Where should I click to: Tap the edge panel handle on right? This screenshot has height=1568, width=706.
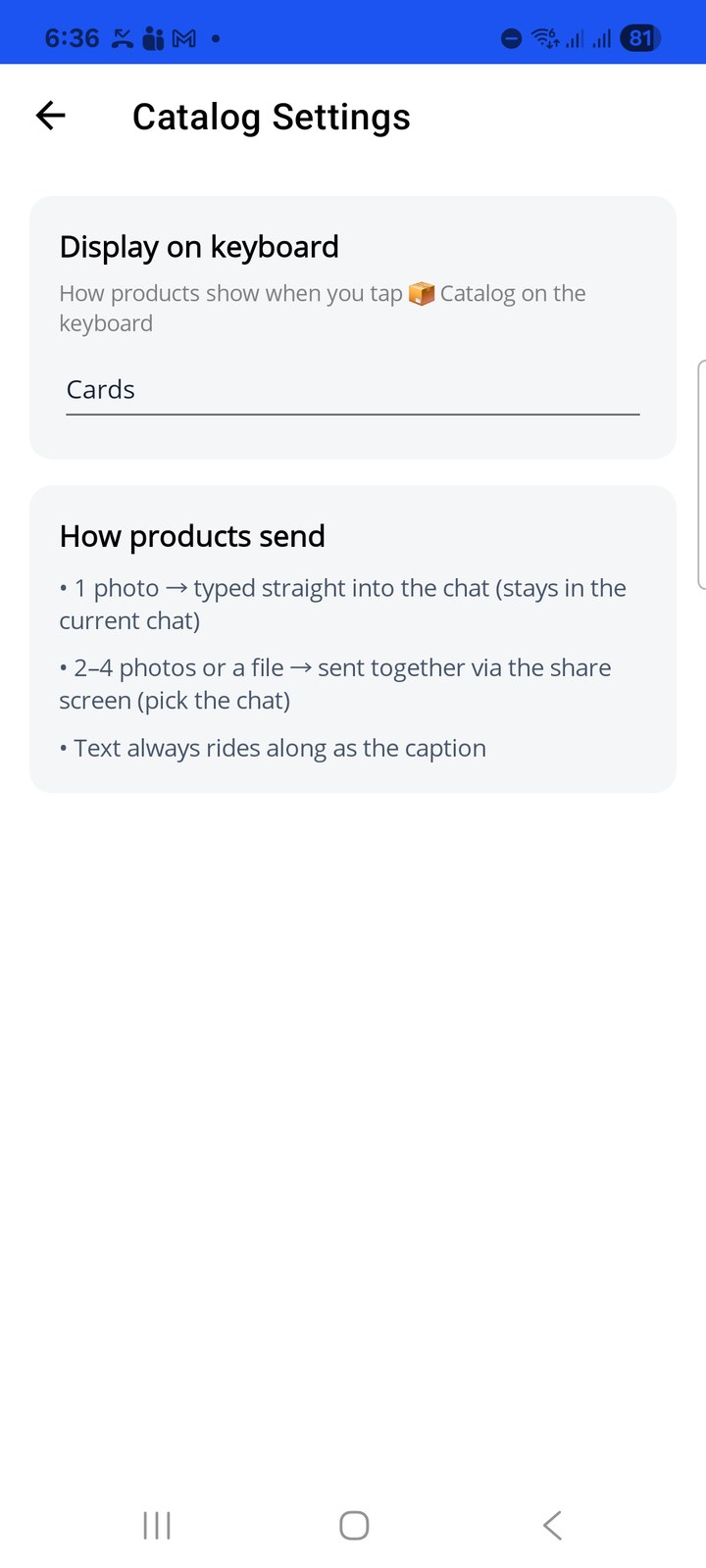pyautogui.click(x=701, y=475)
